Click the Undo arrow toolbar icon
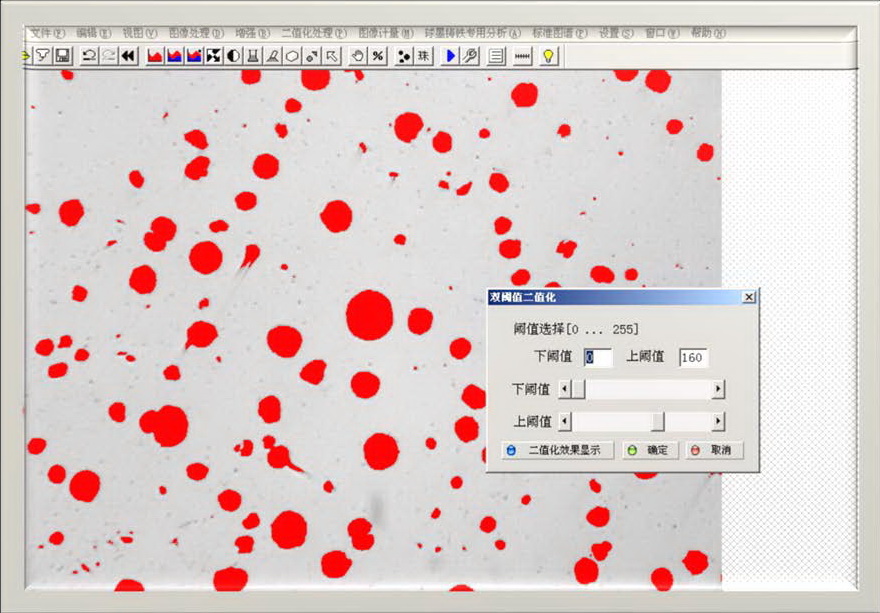This screenshot has height=613, width=880. pyautogui.click(x=89, y=56)
